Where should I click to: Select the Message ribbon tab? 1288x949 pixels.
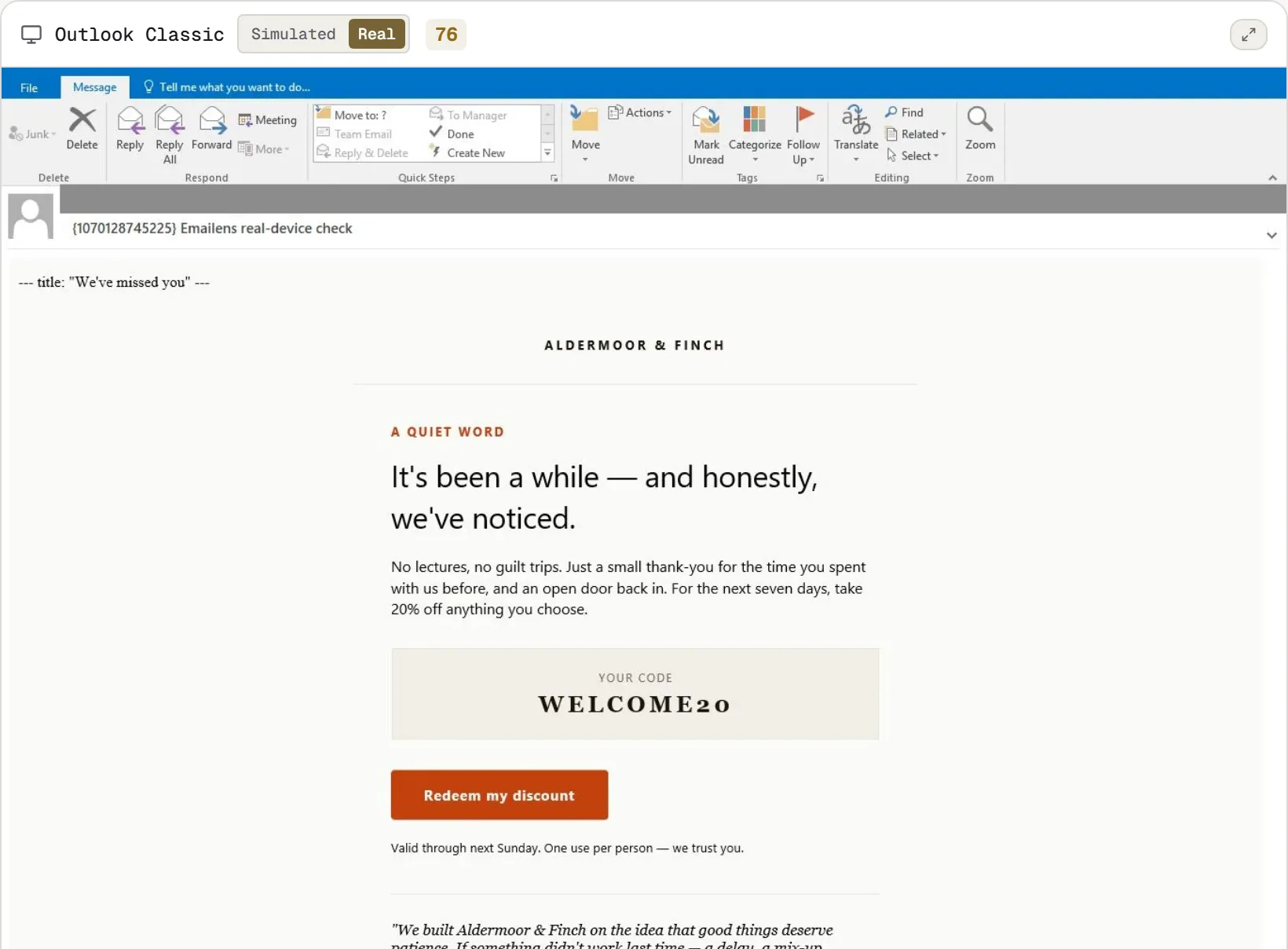[95, 87]
